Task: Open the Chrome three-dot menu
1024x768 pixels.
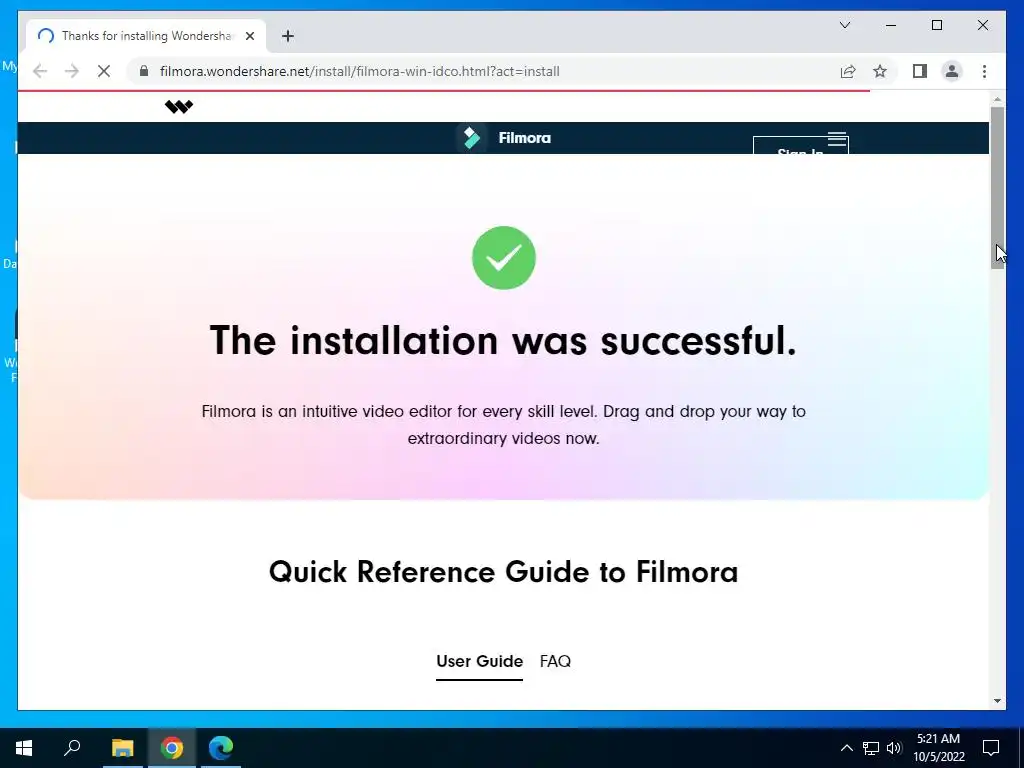Action: (x=984, y=71)
